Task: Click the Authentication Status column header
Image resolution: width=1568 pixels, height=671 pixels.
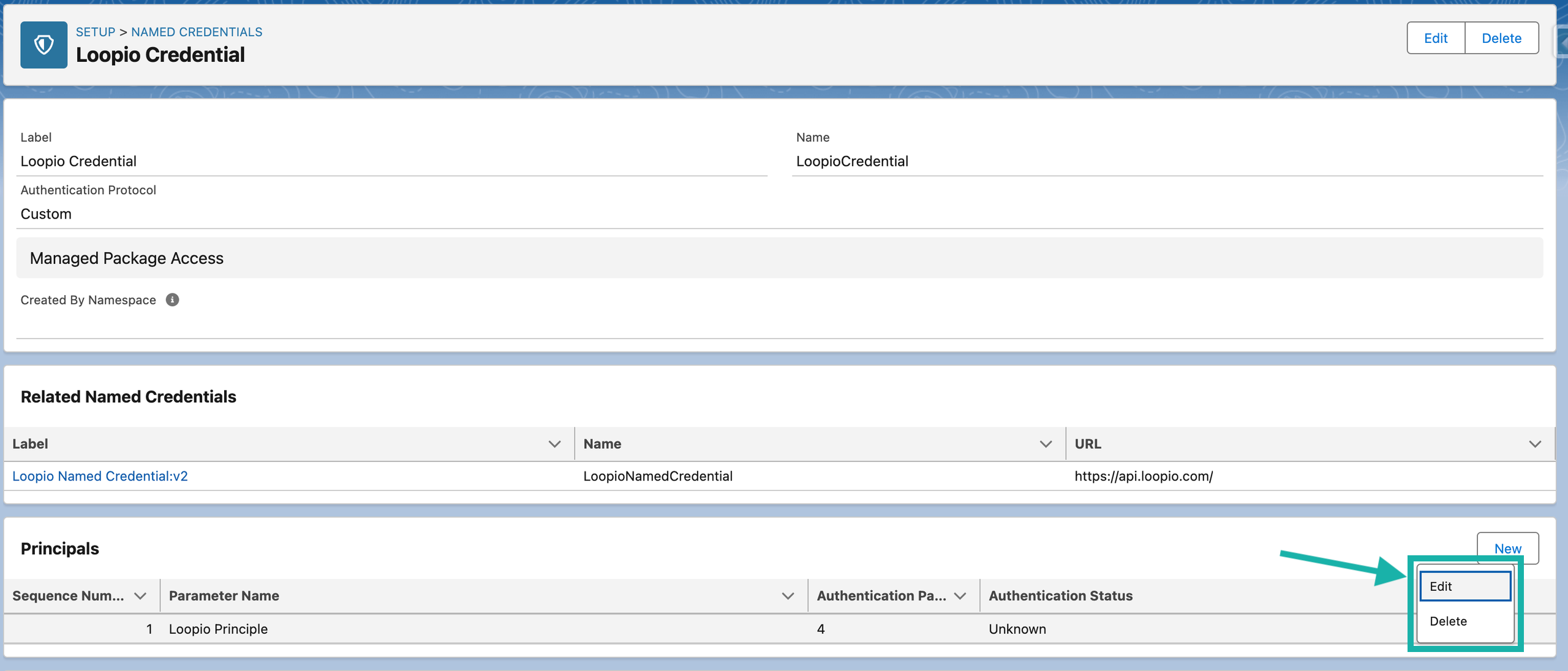Action: (1061, 596)
